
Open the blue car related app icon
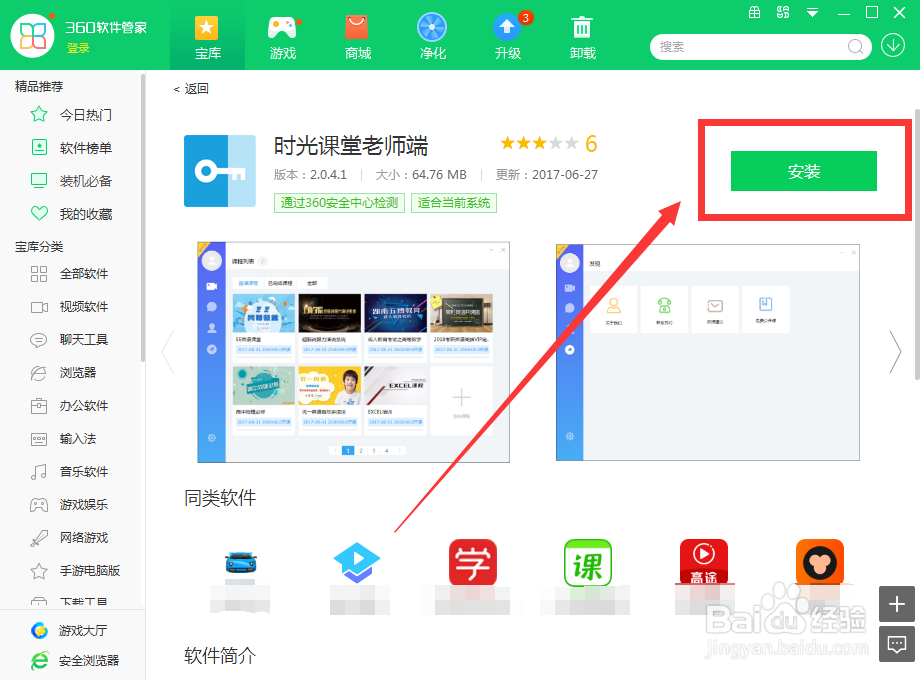point(241,562)
